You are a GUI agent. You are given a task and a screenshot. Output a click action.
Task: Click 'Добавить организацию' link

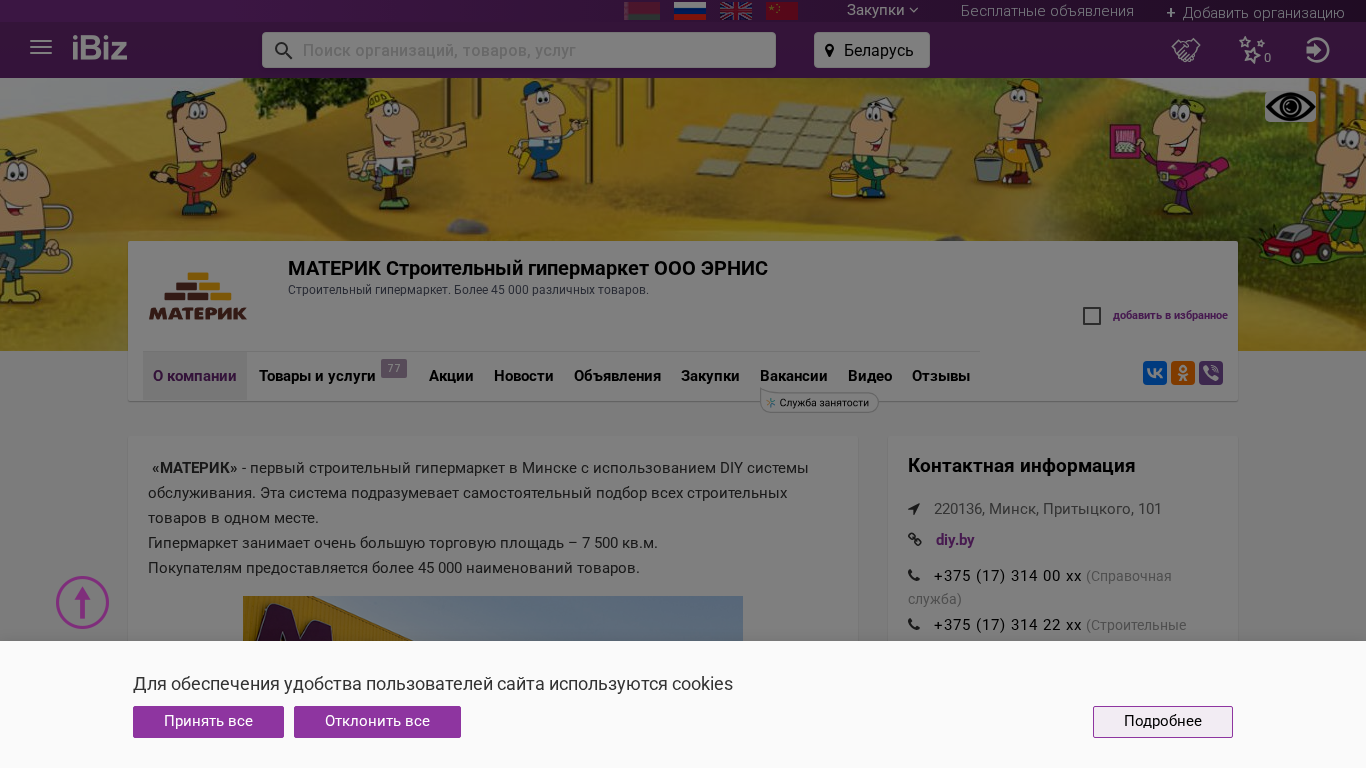(1255, 12)
